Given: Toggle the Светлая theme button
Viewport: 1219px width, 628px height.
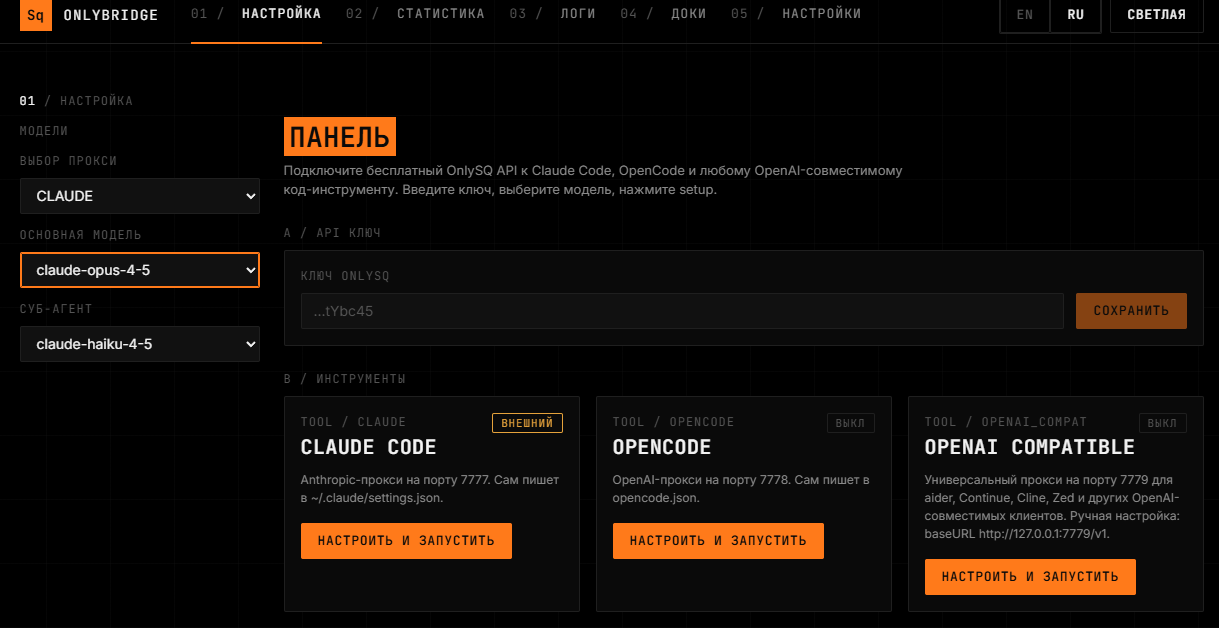Looking at the screenshot, I should 1157,15.
